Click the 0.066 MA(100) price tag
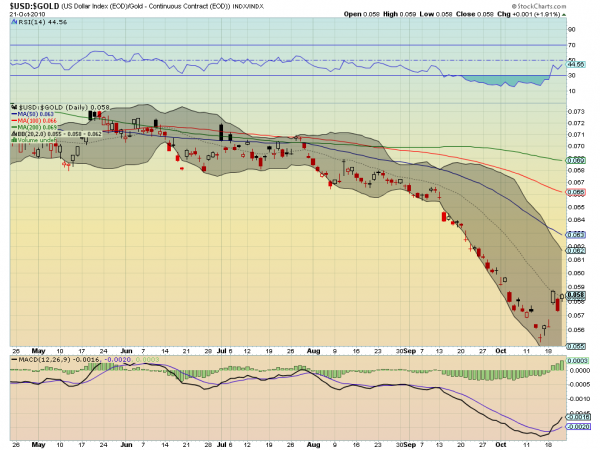600x450 pixels. tap(576, 192)
